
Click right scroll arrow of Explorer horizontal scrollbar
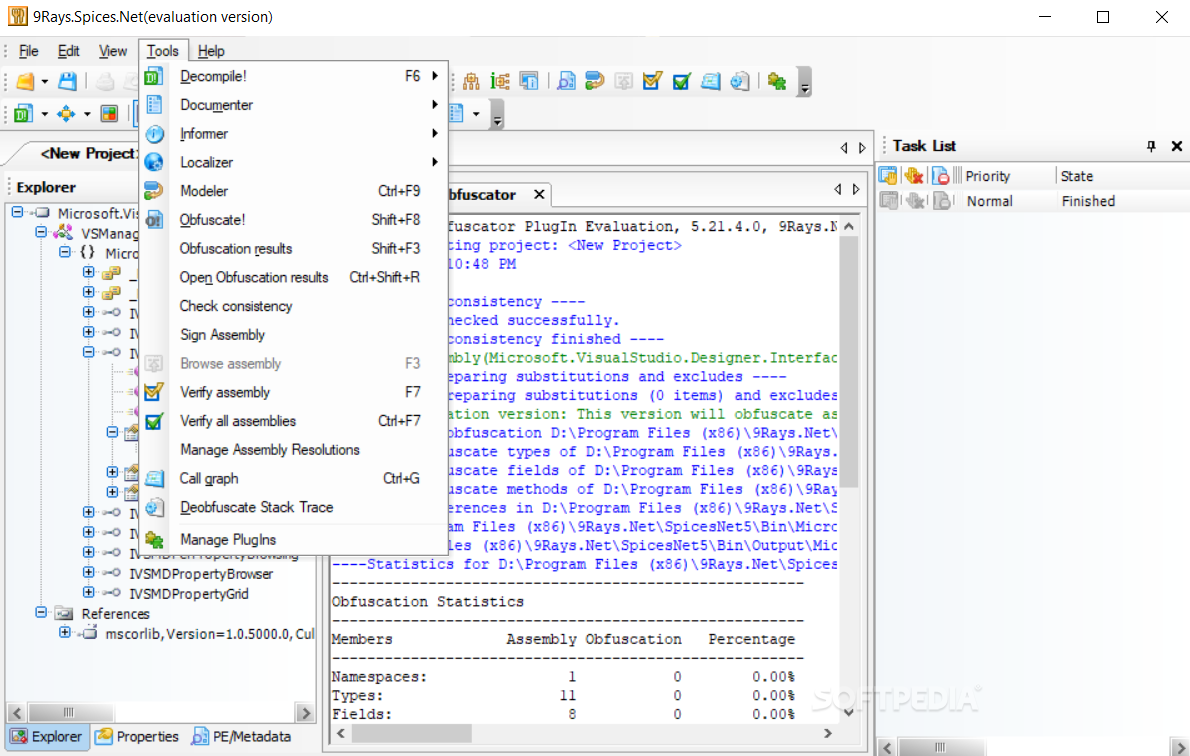click(x=305, y=713)
